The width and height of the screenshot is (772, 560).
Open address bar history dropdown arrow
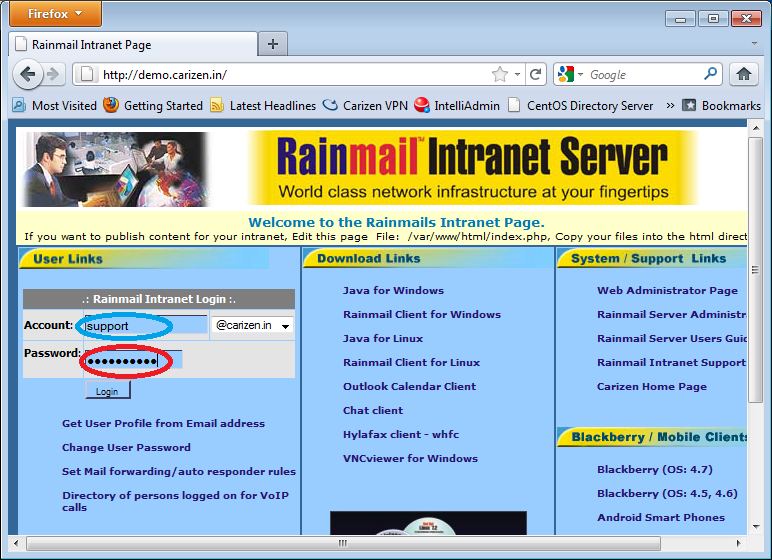click(x=517, y=75)
